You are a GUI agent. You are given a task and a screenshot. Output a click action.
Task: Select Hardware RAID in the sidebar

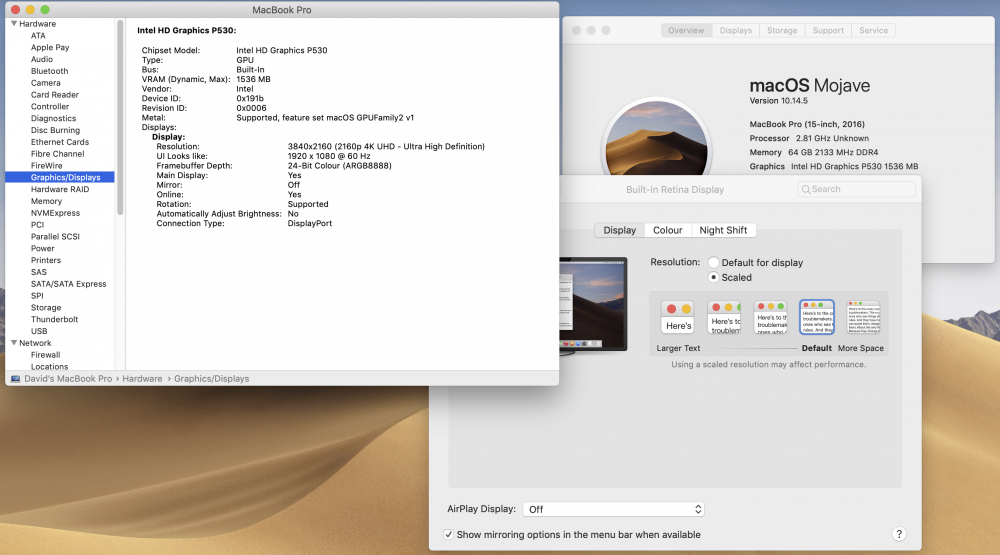pos(60,189)
